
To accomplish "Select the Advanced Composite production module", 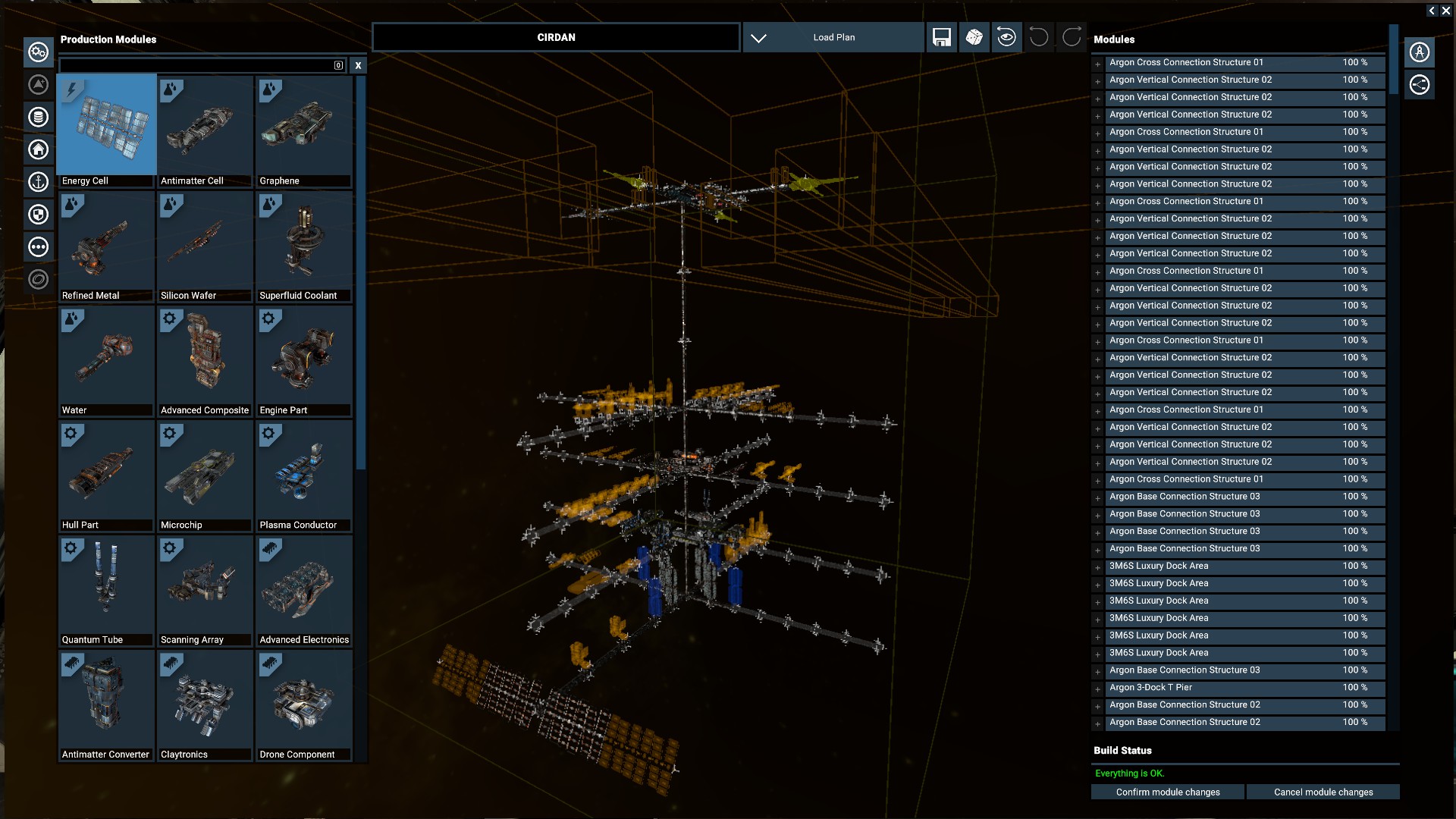I will click(205, 361).
